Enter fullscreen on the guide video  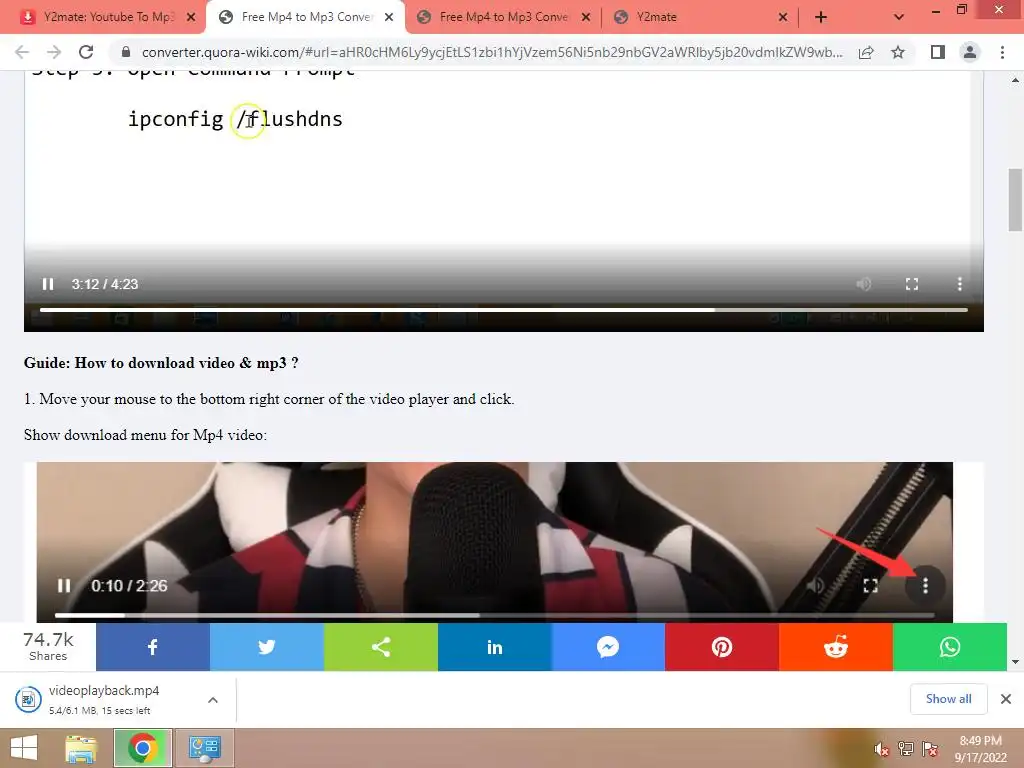[x=870, y=586]
